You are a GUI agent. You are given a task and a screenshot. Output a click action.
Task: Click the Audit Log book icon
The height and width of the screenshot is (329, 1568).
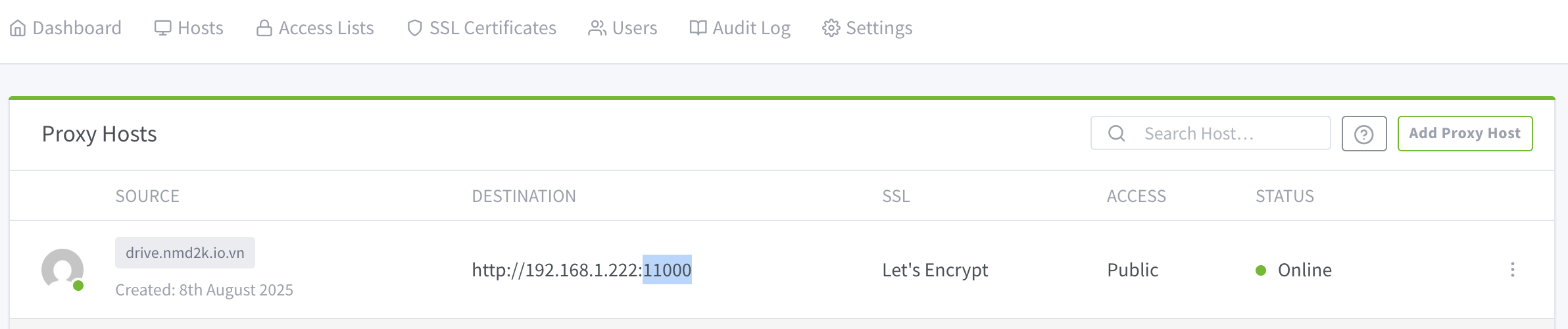click(698, 28)
